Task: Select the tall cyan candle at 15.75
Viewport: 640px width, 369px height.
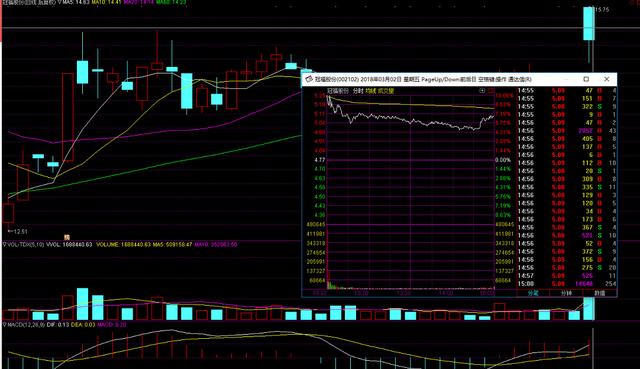Action: click(x=589, y=24)
